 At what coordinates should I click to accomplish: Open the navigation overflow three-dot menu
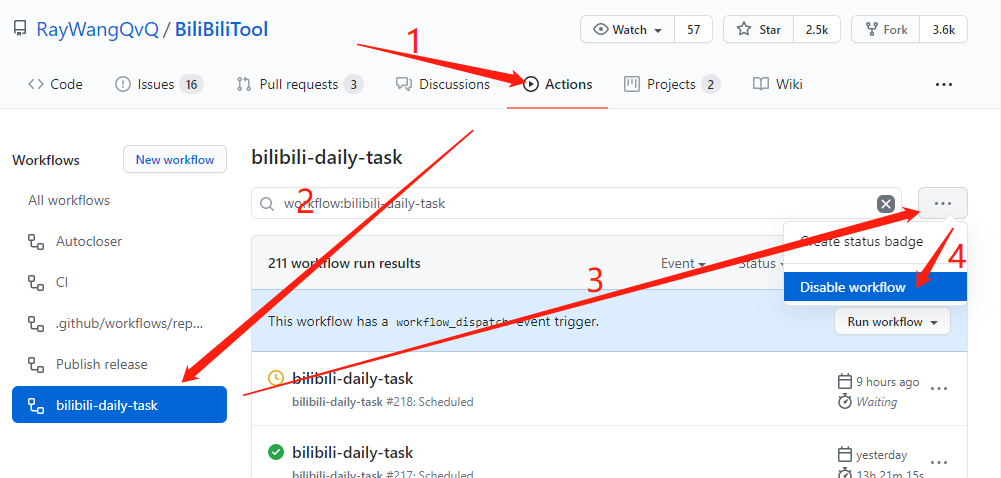click(x=943, y=85)
